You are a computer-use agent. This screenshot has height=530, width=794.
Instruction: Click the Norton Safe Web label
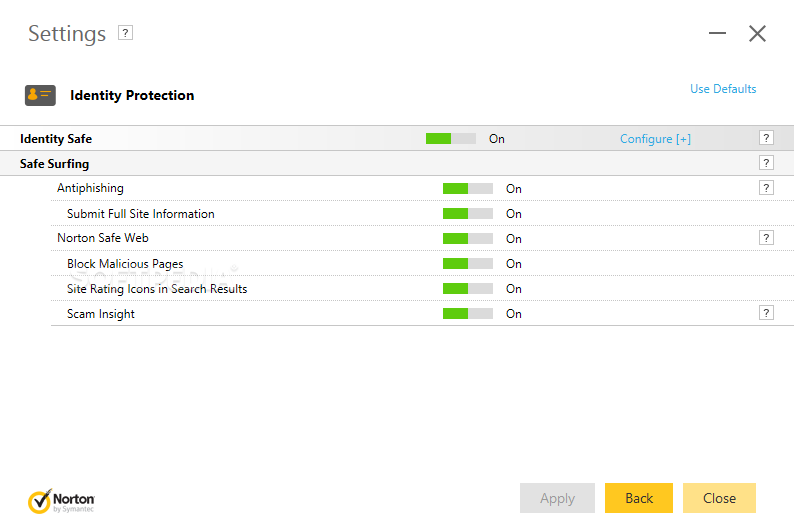pyautogui.click(x=103, y=238)
